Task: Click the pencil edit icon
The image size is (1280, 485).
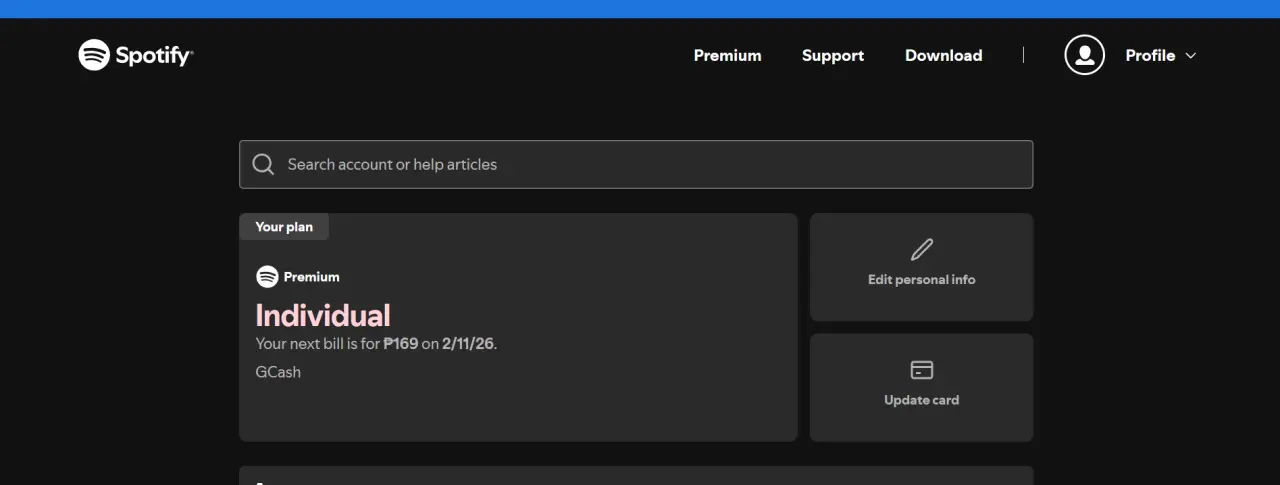Action: pos(921,249)
